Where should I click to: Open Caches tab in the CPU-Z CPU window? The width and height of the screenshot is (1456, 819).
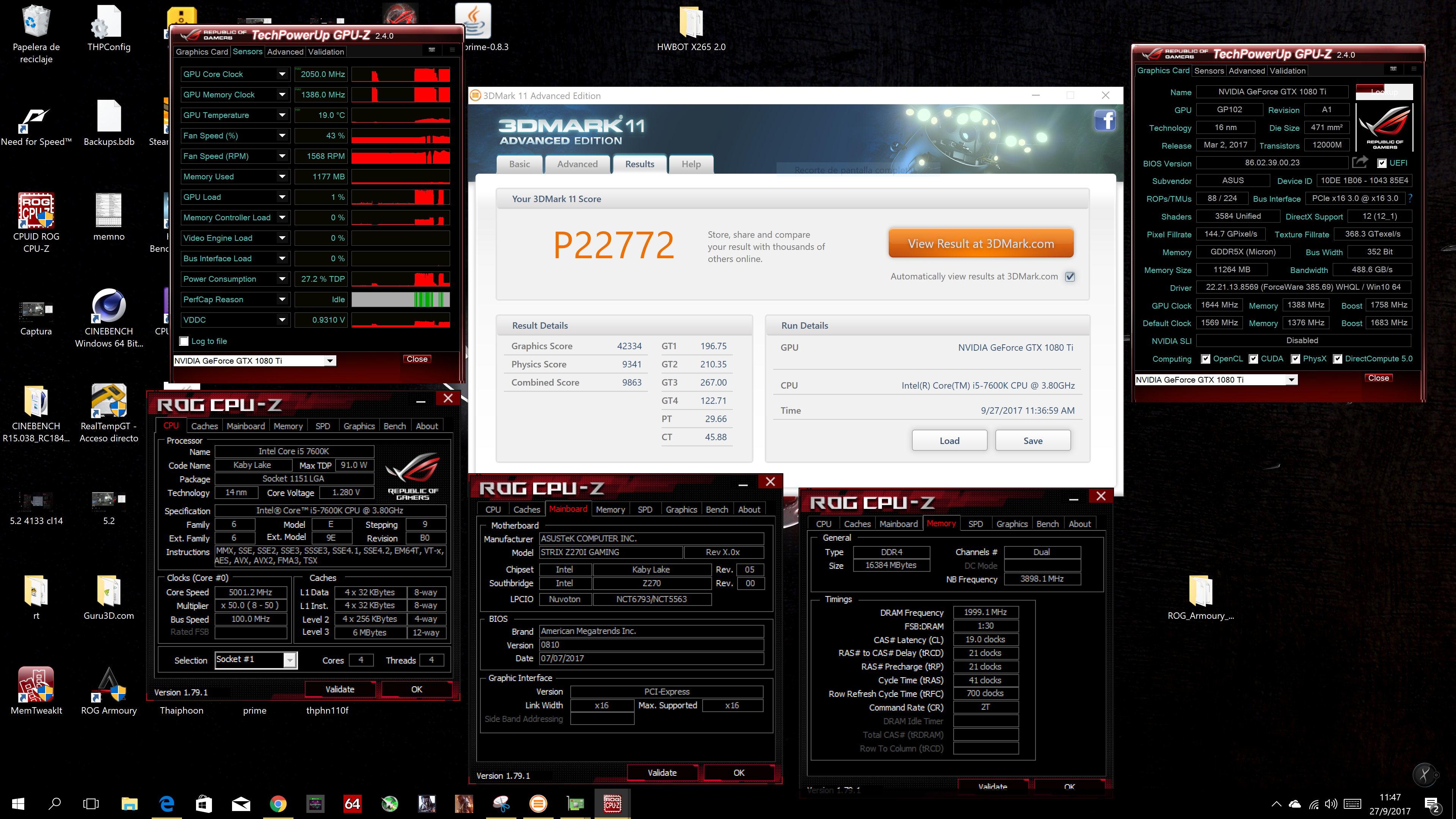tap(204, 426)
